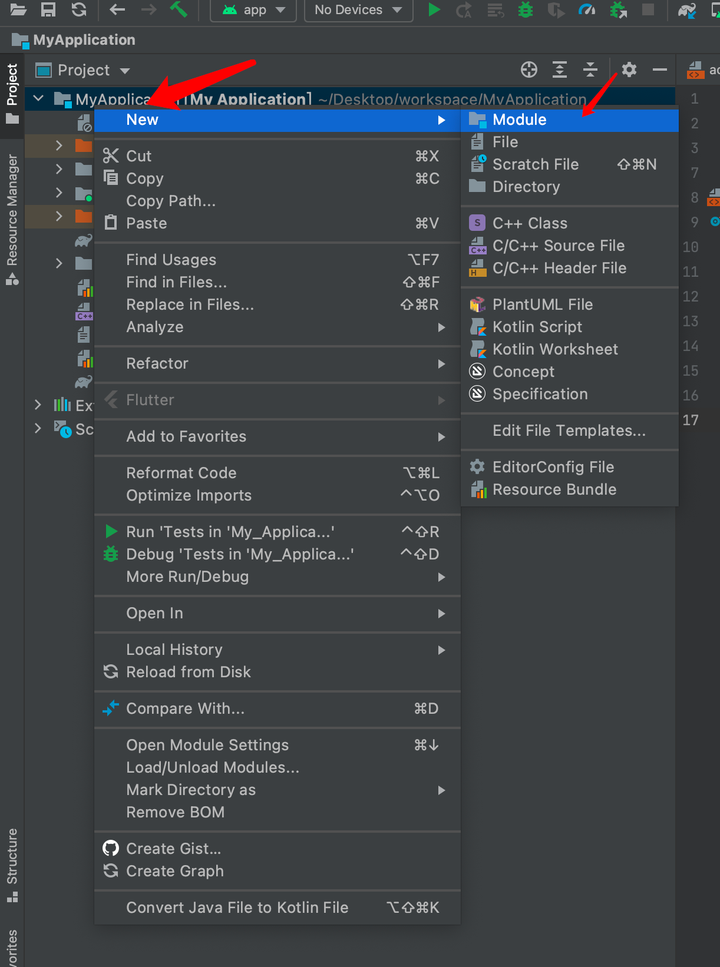Choose Module from the New submenu

pyautogui.click(x=519, y=120)
